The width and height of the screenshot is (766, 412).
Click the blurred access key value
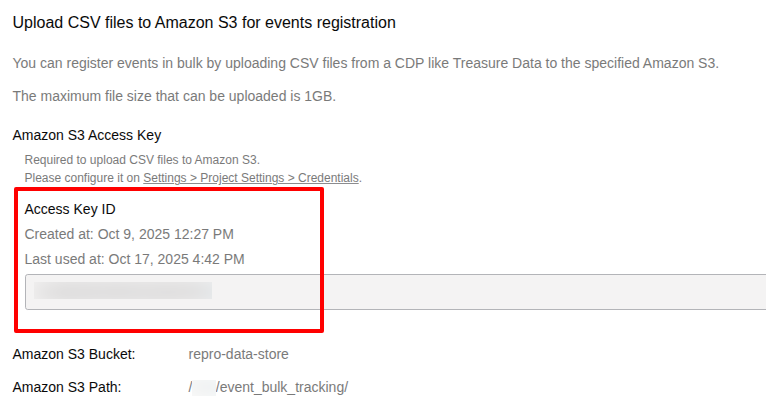(x=123, y=291)
